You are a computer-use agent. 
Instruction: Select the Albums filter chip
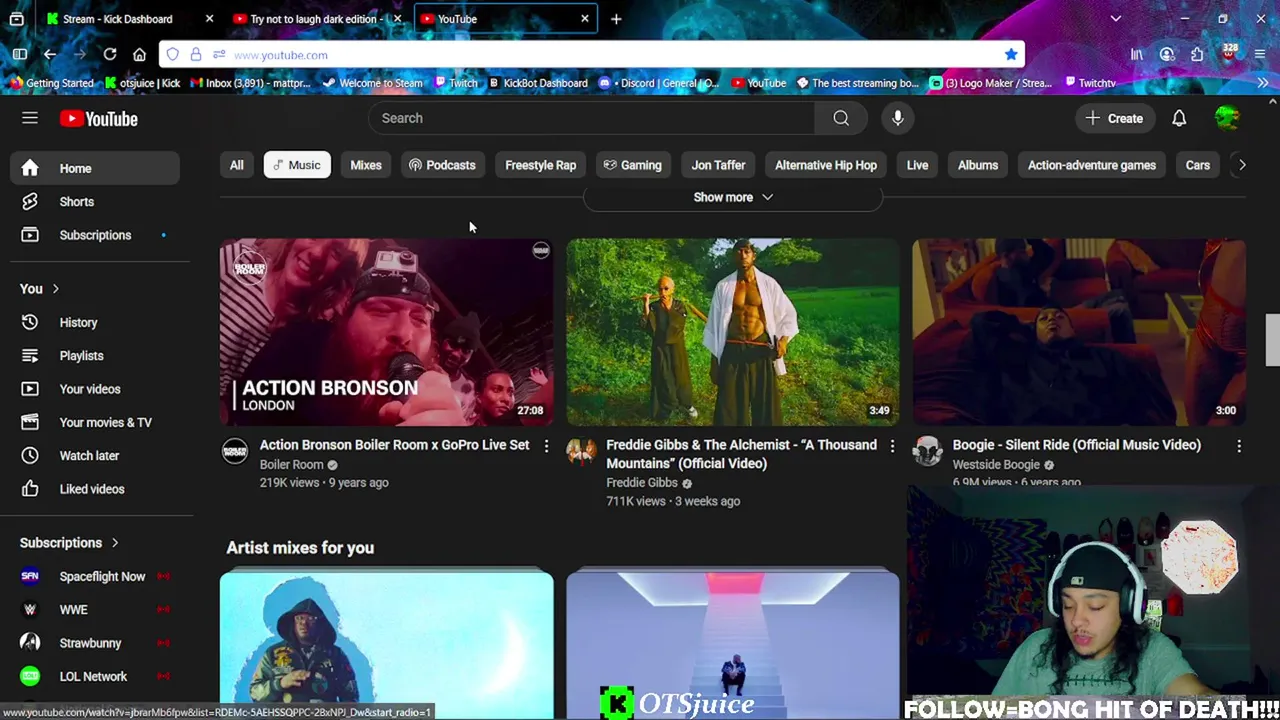pyautogui.click(x=978, y=165)
